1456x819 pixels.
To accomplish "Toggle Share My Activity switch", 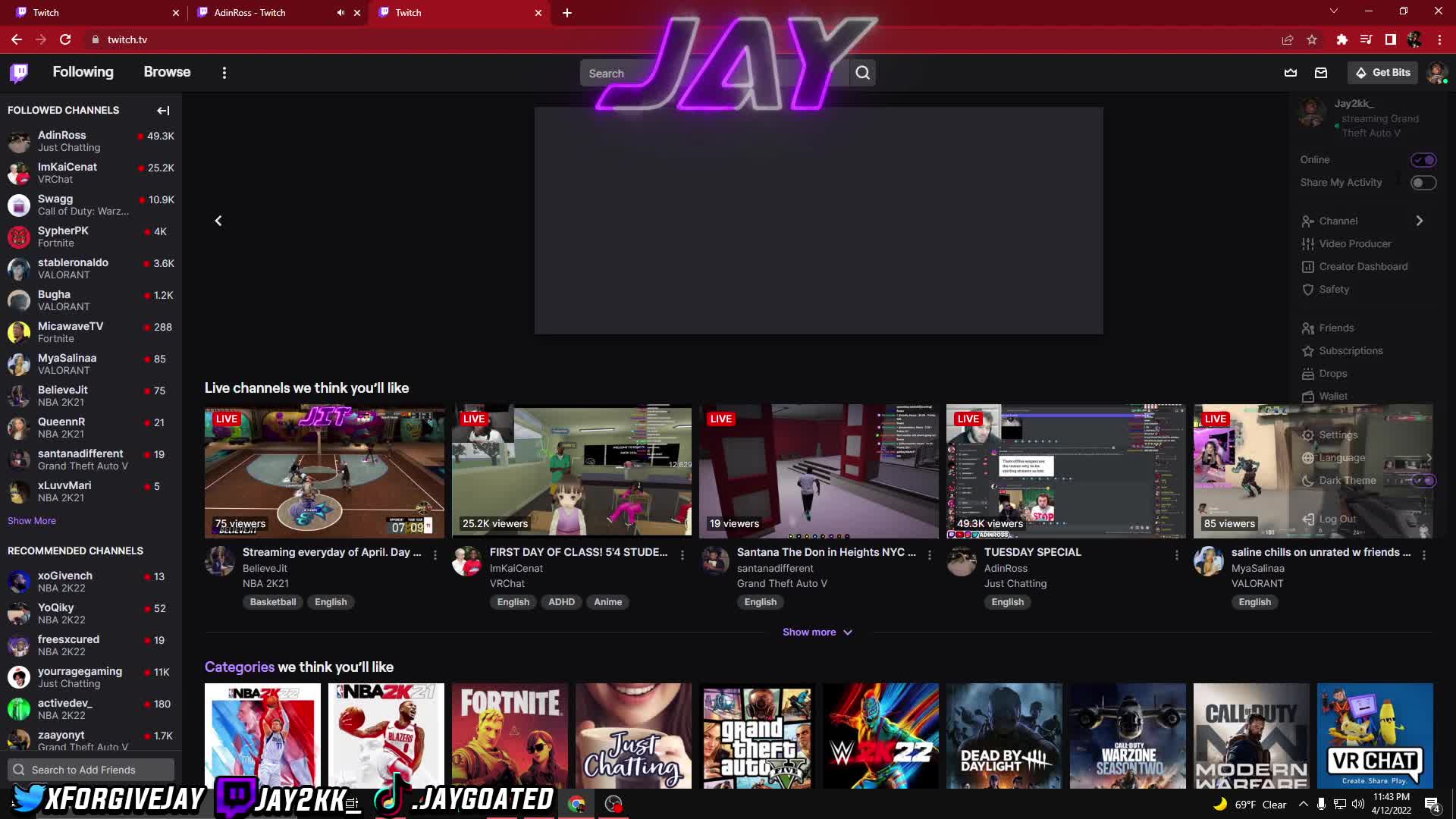I will 1423,183.
